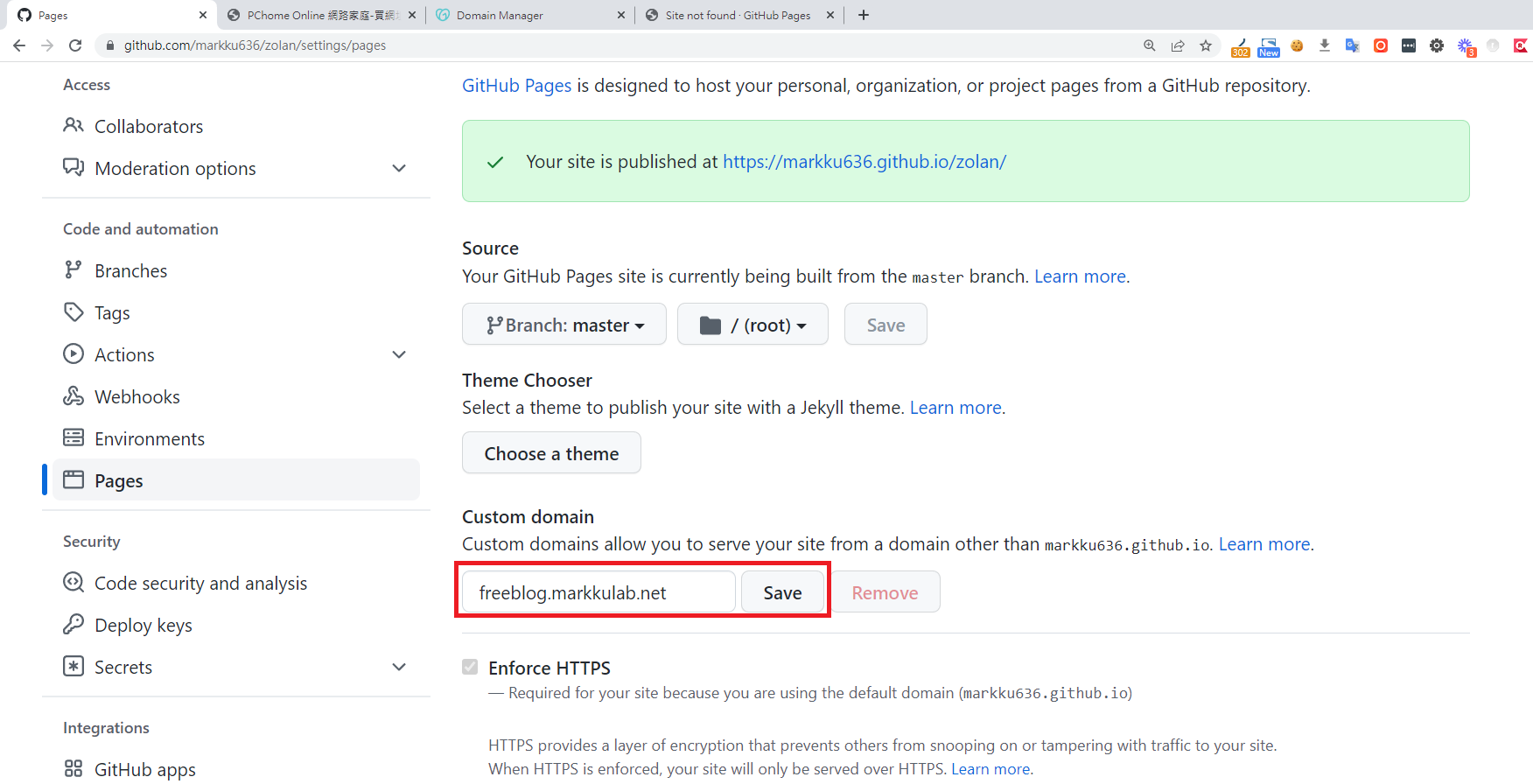Viewport: 1533px width, 784px height.
Task: Open the Branch: master dropdown
Action: point(564,325)
